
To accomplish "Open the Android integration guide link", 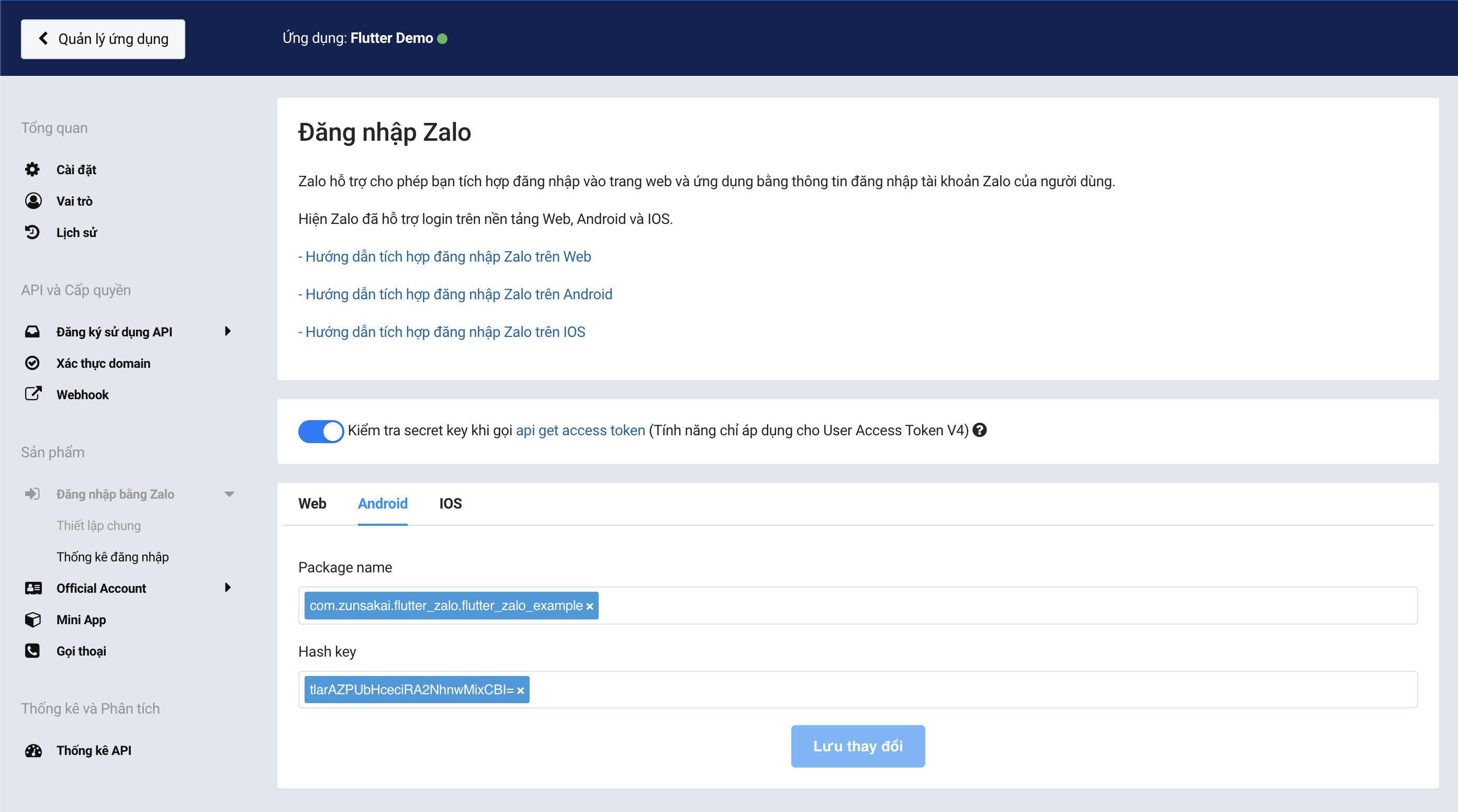I will (x=458, y=294).
